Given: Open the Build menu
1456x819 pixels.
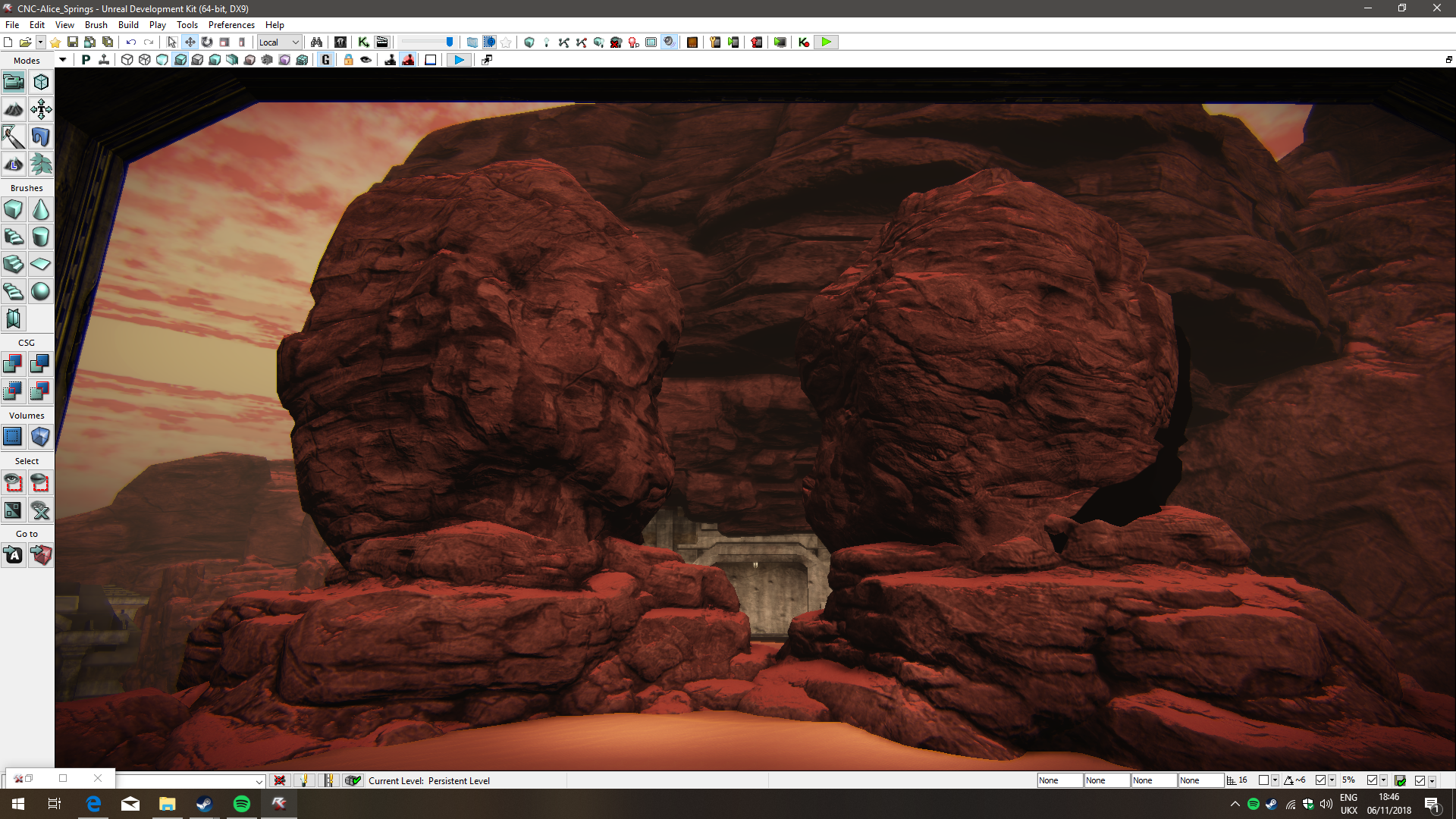Looking at the screenshot, I should tap(128, 25).
